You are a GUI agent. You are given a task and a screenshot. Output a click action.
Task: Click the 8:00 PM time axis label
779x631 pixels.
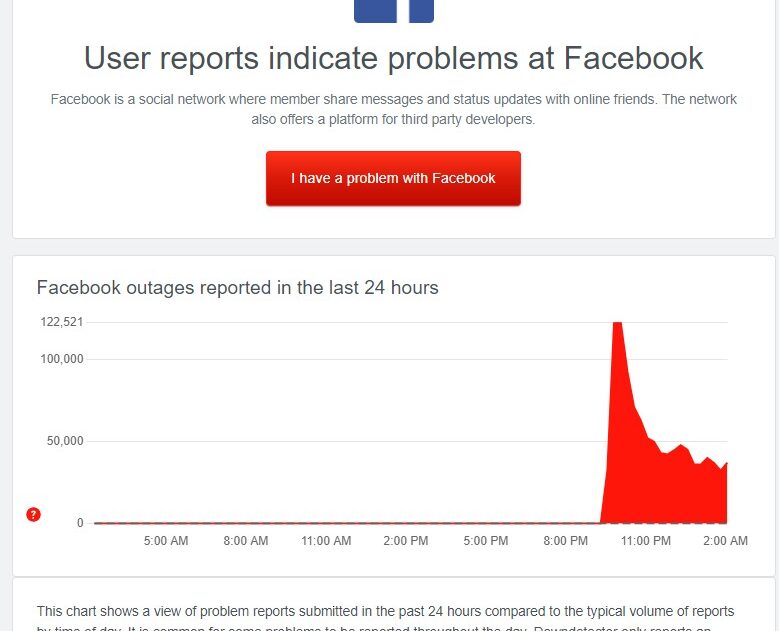pos(565,541)
